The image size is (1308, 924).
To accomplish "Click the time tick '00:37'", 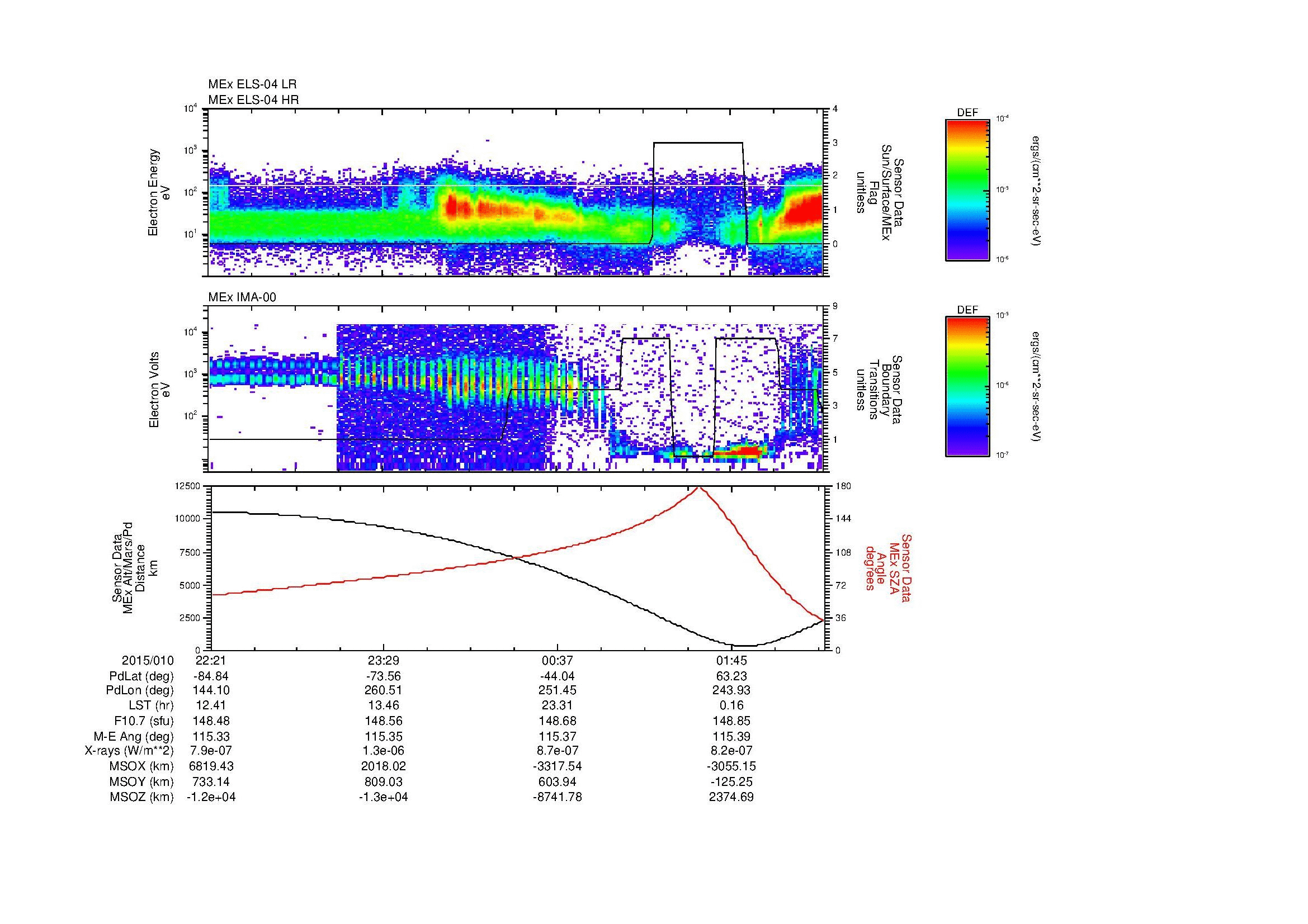I will point(558,660).
